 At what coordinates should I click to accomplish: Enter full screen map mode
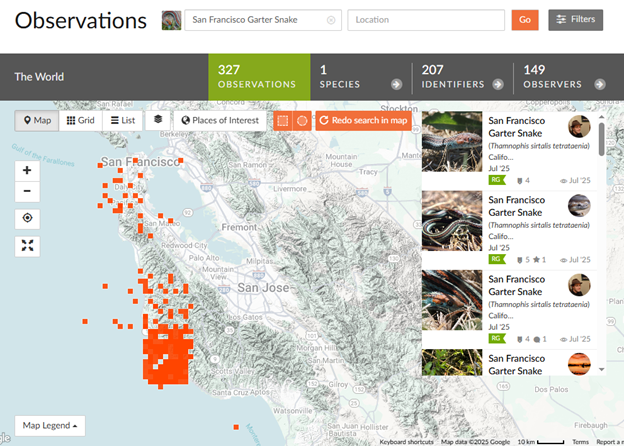click(x=27, y=245)
